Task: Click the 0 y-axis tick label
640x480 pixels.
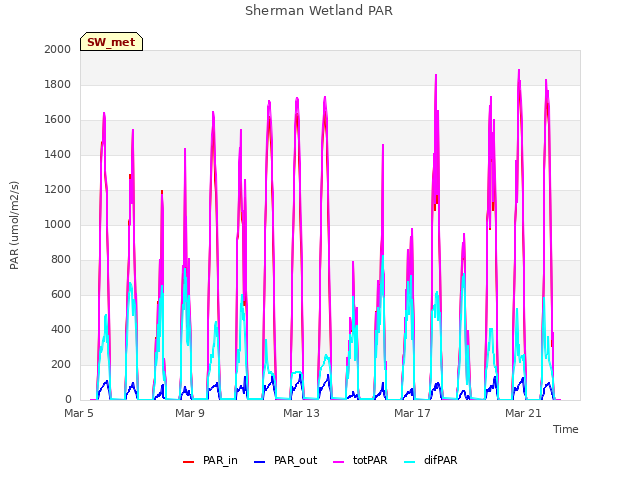Action: tap(68, 400)
